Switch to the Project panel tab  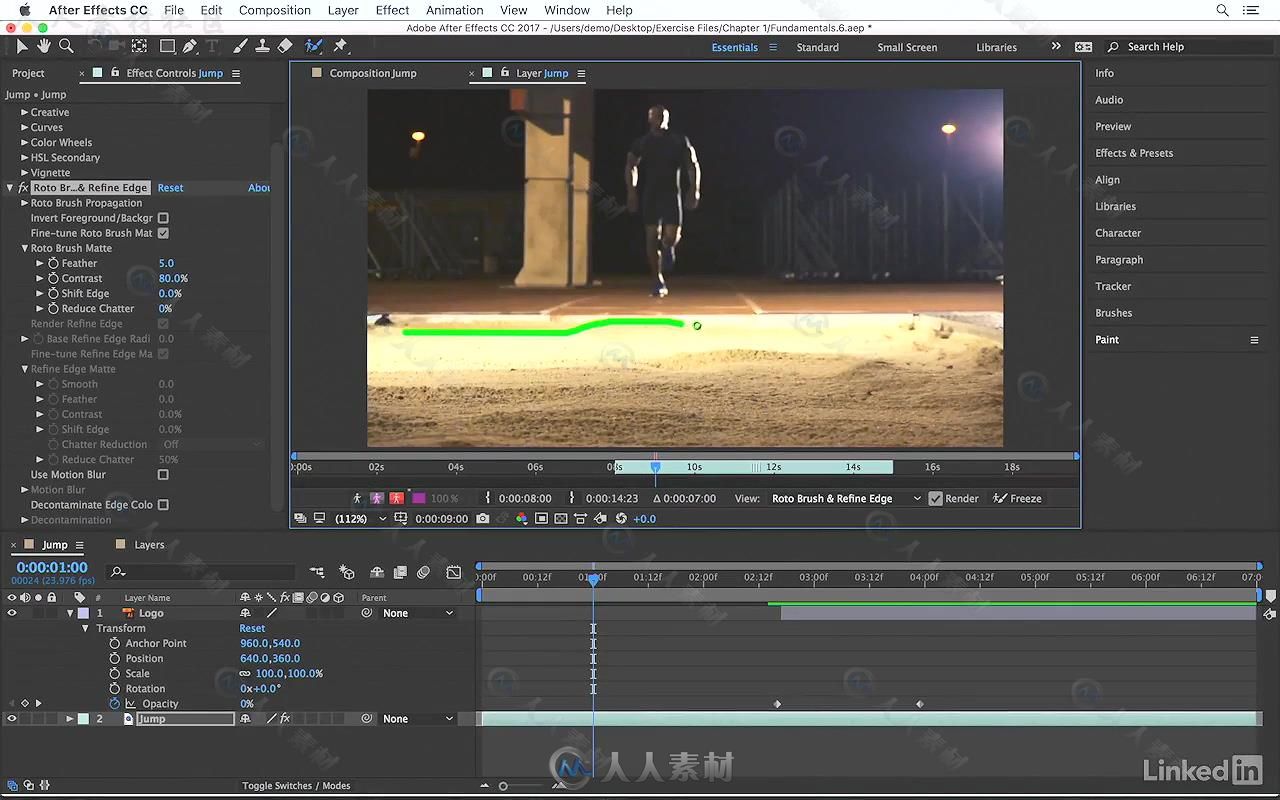[x=28, y=73]
